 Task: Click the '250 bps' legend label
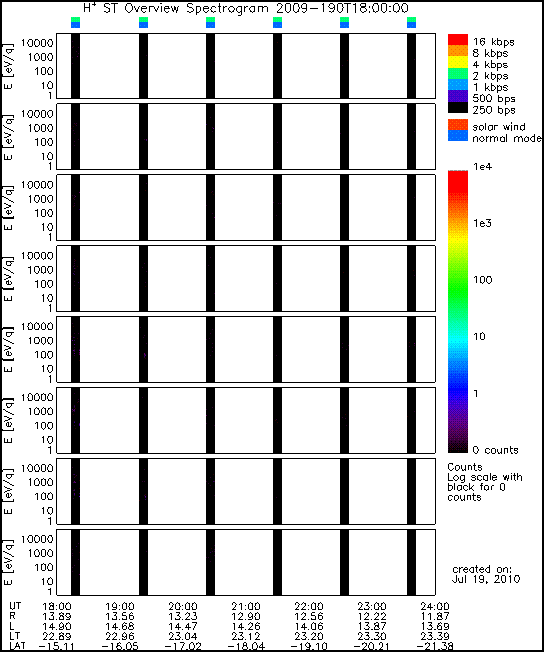pyautogui.click(x=494, y=110)
